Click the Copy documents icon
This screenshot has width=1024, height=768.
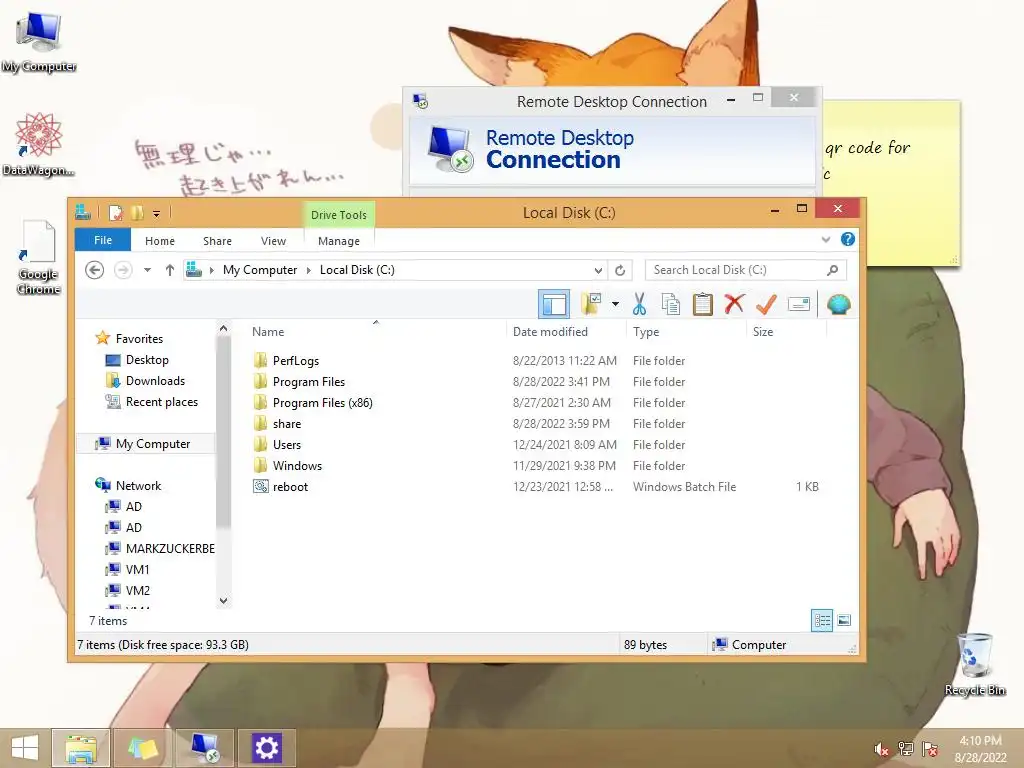(671, 304)
